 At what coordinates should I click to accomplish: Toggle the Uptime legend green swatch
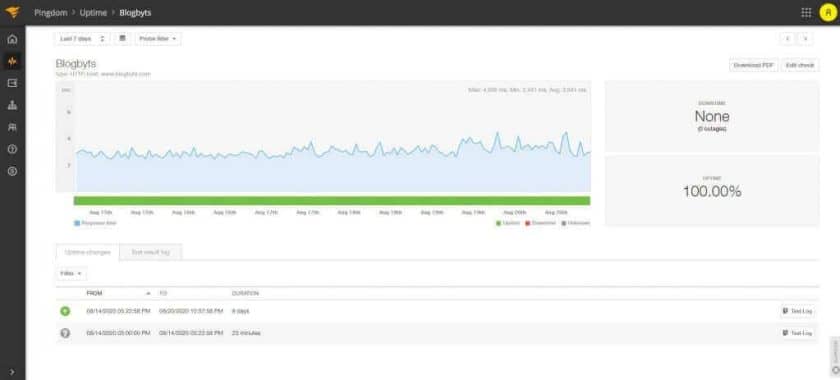tap(499, 223)
